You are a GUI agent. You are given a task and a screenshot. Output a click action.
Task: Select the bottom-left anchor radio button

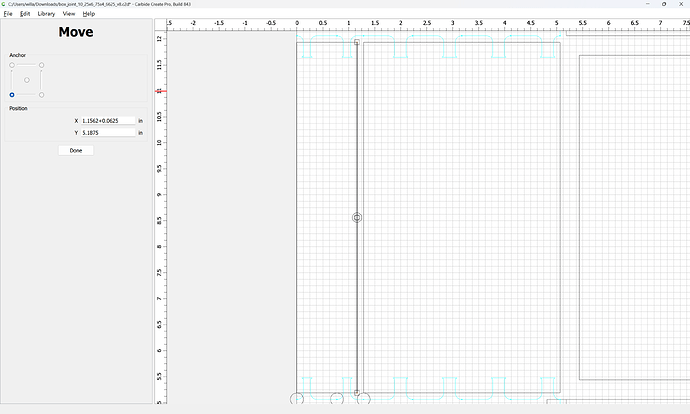(x=12, y=95)
